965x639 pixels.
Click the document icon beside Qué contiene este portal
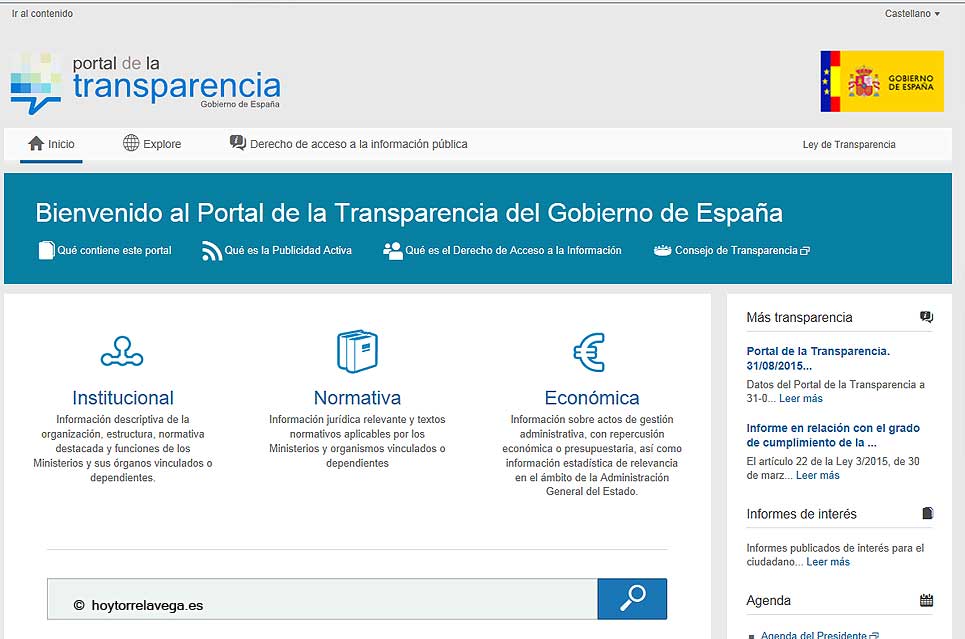(x=46, y=250)
